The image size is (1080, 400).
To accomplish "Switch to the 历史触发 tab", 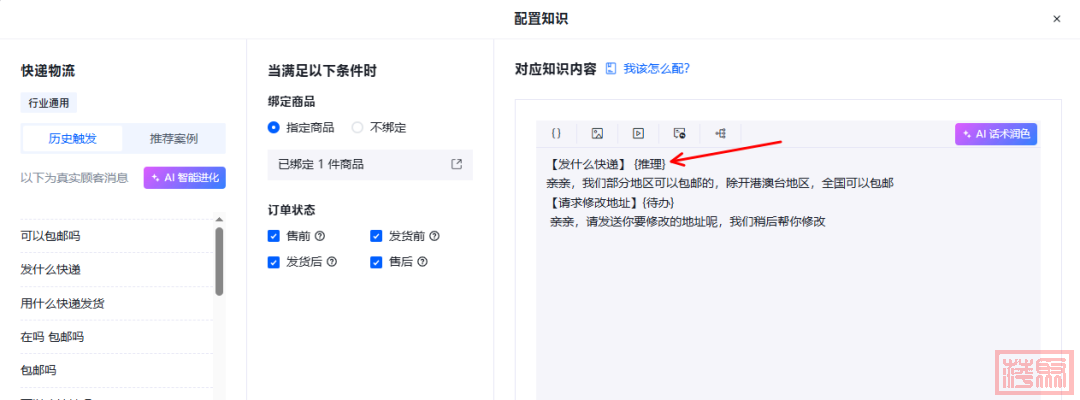I will coord(73,138).
